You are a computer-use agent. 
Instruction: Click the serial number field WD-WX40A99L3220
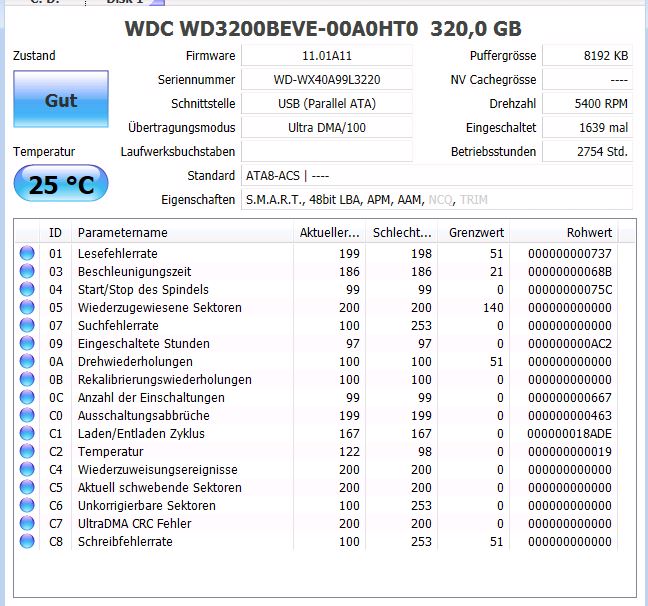[x=327, y=80]
